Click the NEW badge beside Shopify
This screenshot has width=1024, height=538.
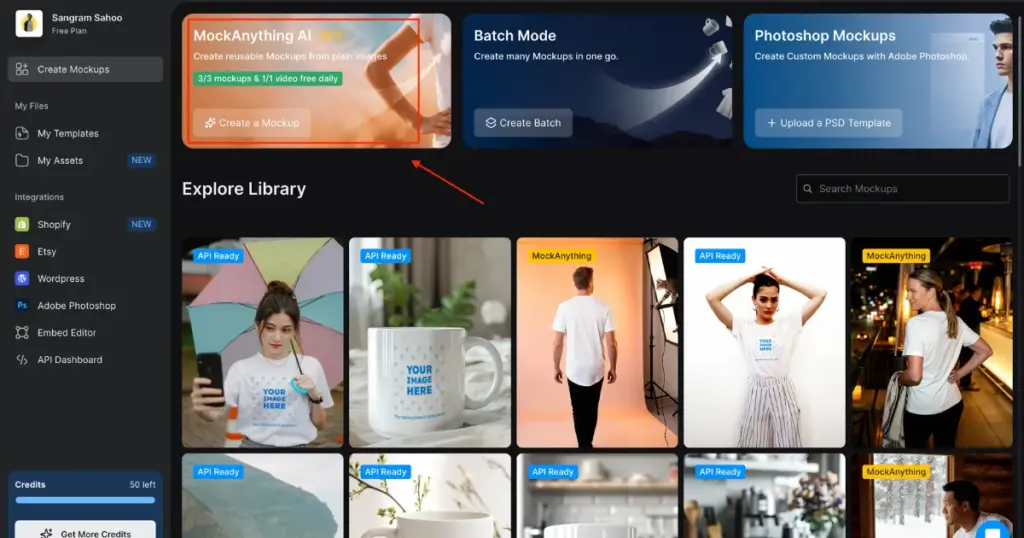[141, 224]
